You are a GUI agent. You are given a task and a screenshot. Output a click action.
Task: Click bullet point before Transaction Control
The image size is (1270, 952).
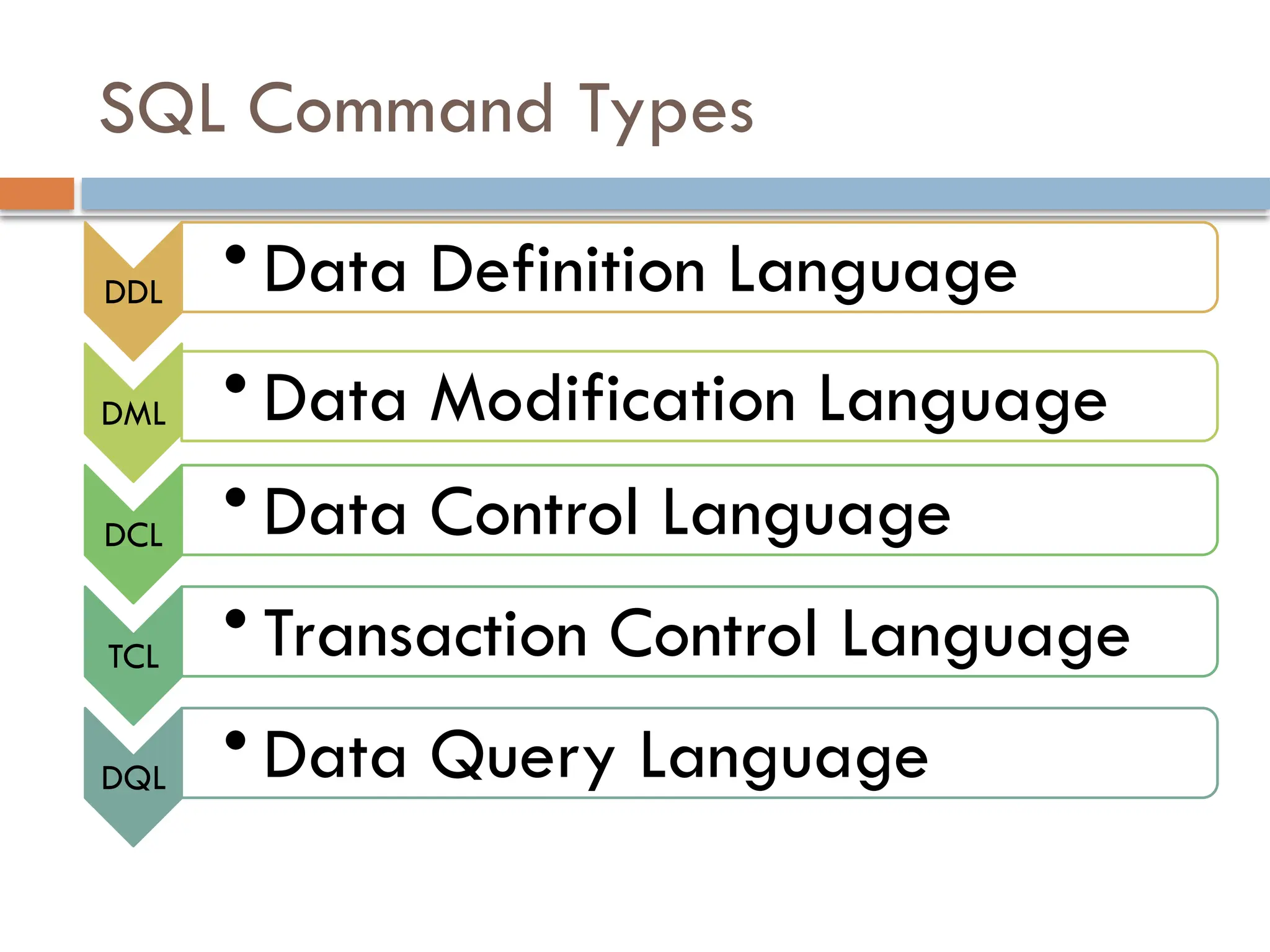(236, 619)
